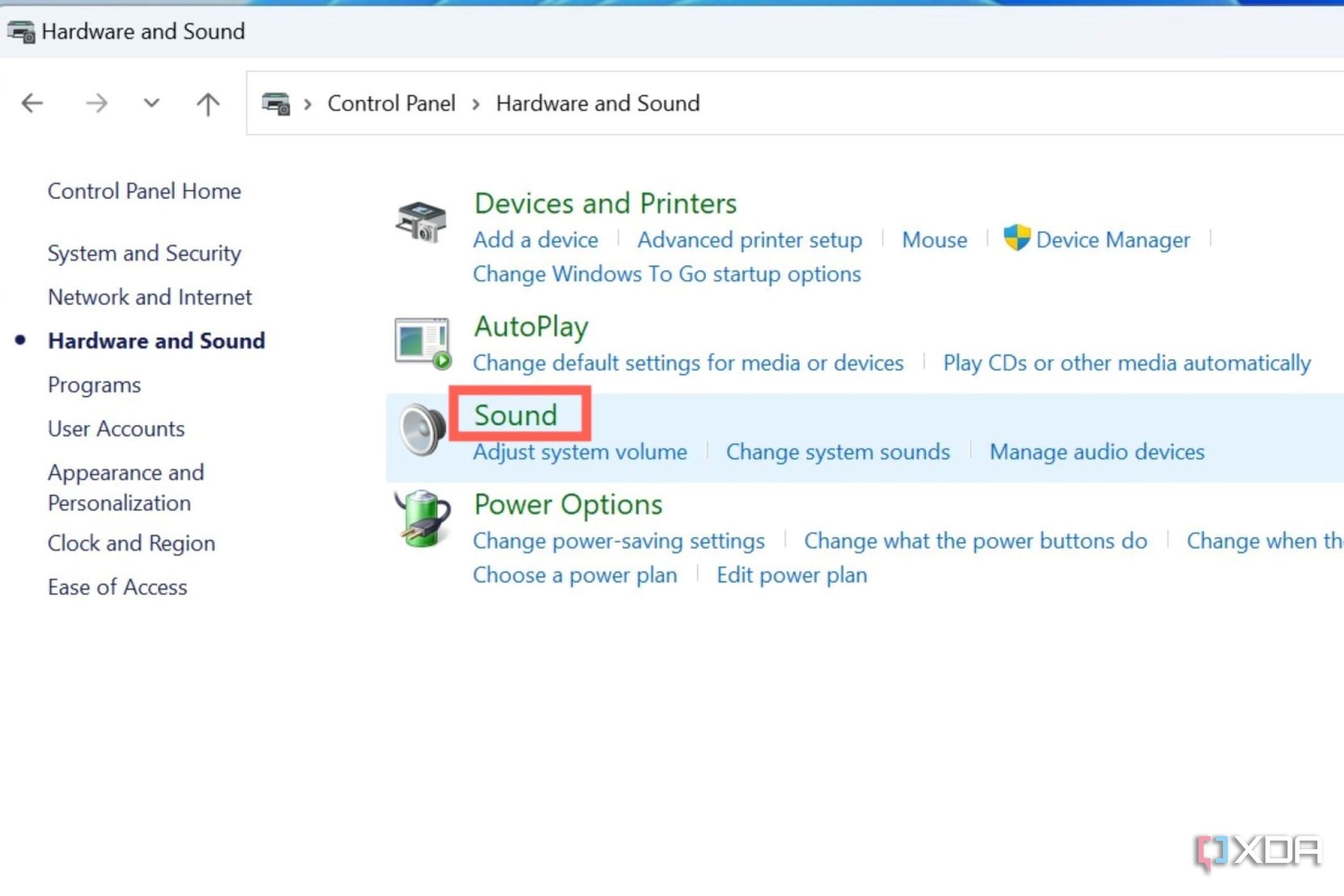The width and height of the screenshot is (1344, 896).
Task: Click the Power Options battery icon
Action: pyautogui.click(x=422, y=520)
